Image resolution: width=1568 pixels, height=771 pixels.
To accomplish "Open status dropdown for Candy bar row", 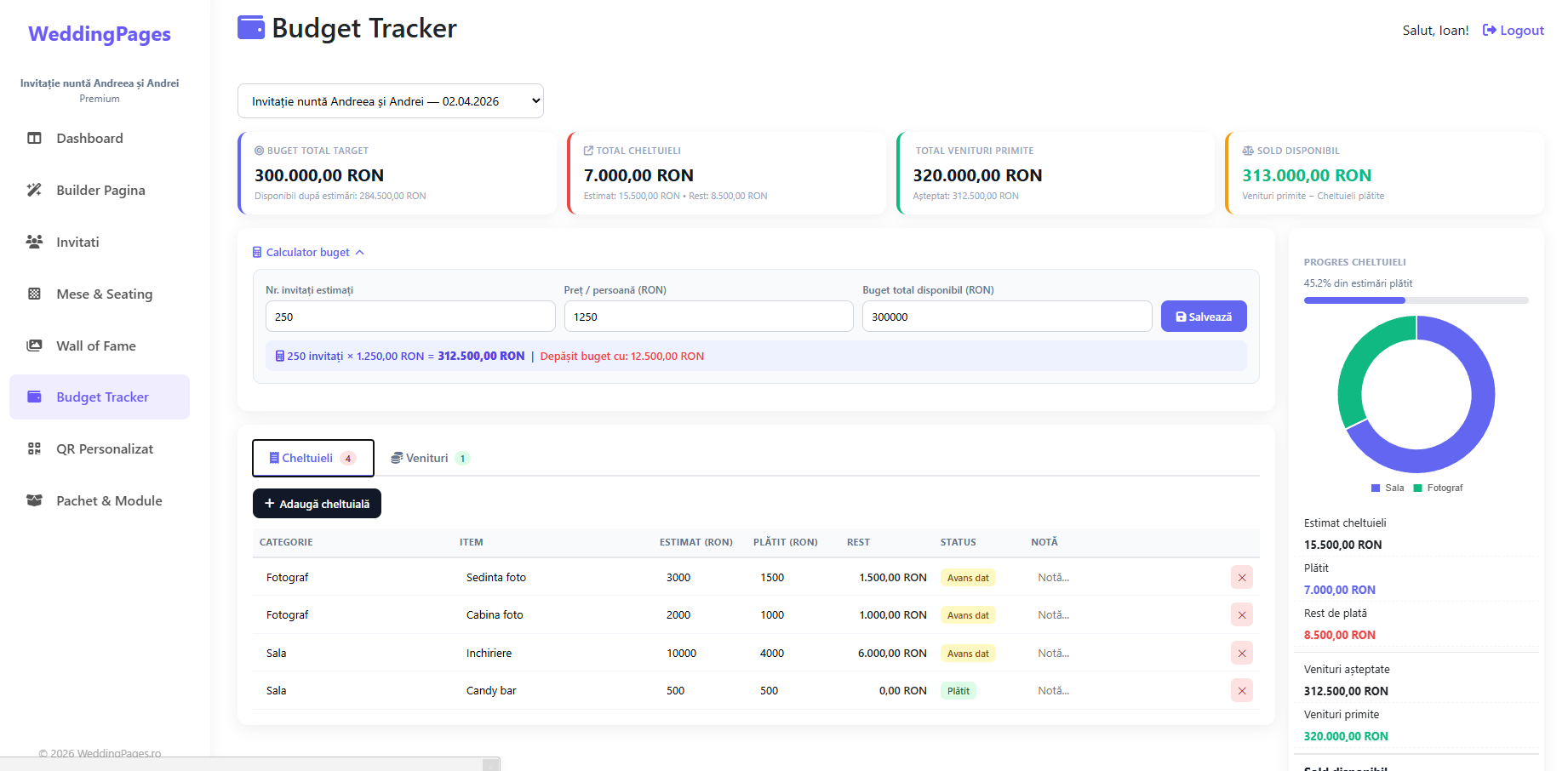I will (x=959, y=691).
